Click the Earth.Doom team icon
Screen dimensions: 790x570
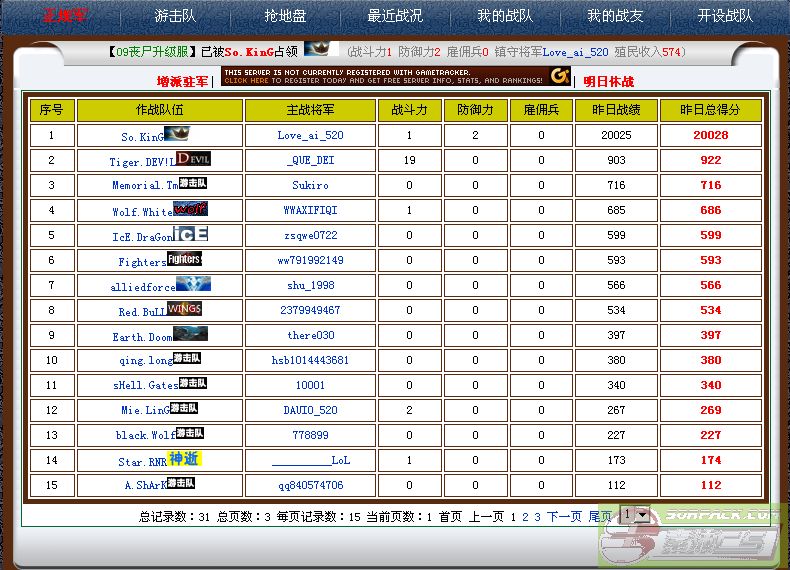(190, 334)
